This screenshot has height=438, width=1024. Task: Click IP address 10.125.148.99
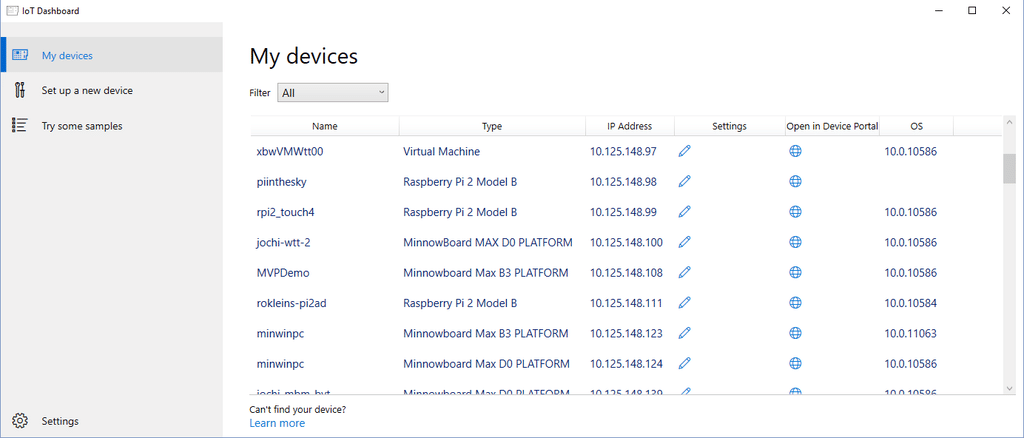tap(623, 212)
